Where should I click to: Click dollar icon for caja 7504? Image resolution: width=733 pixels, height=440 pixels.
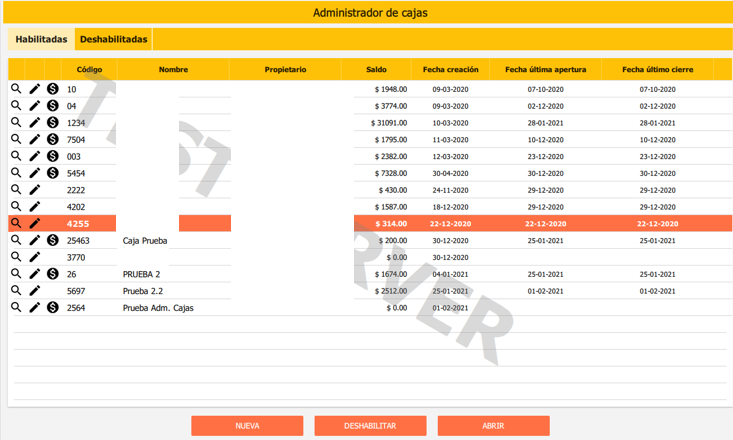click(53, 139)
